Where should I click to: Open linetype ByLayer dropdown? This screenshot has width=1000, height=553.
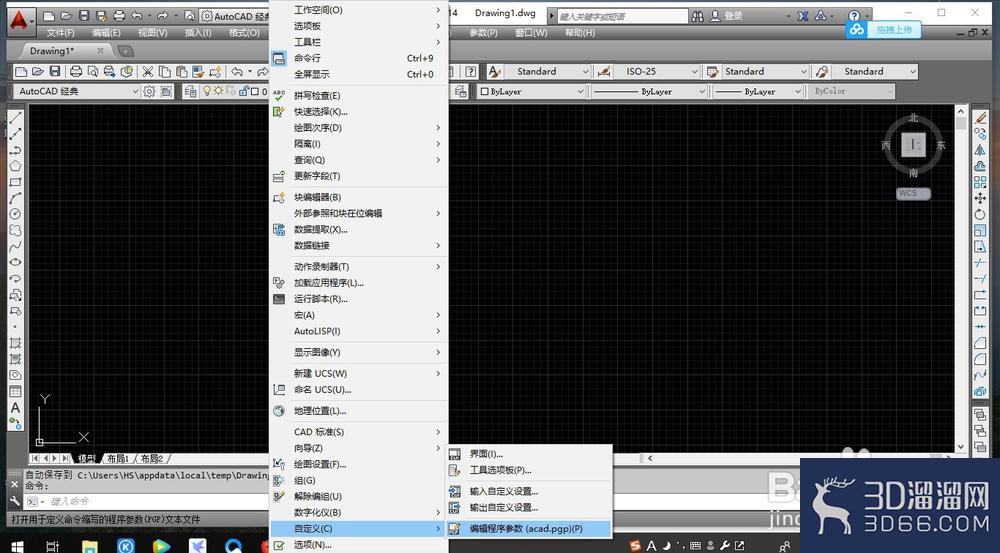(x=649, y=91)
